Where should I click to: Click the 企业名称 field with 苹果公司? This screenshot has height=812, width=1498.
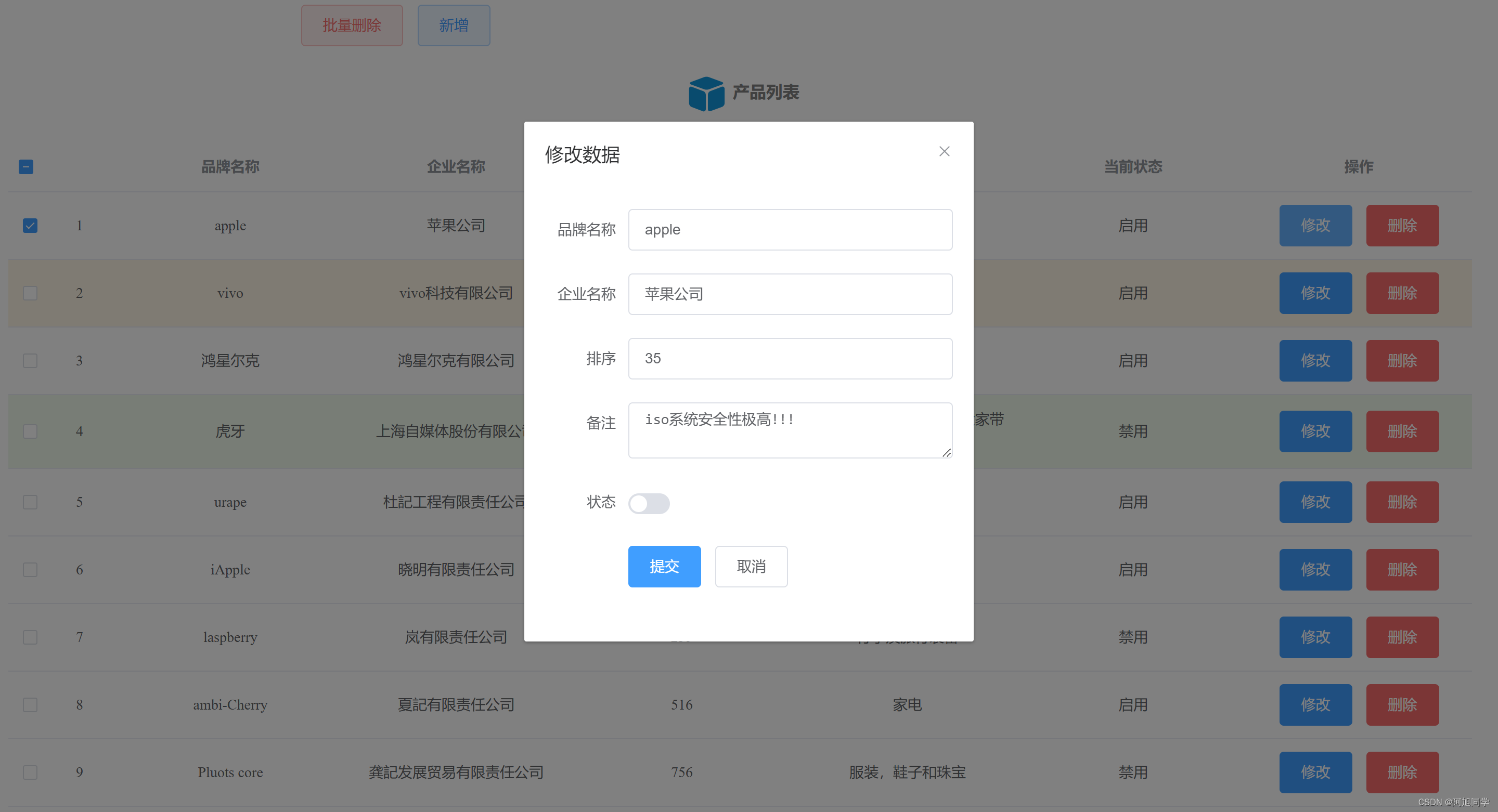pos(790,295)
